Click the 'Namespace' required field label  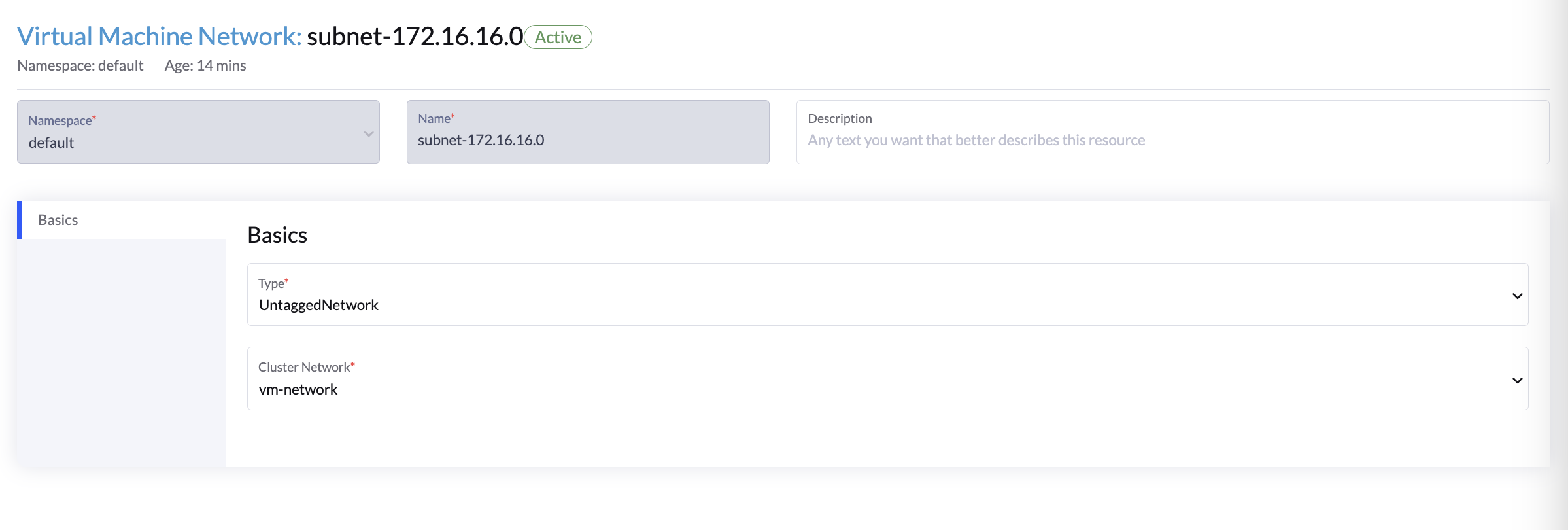60,120
